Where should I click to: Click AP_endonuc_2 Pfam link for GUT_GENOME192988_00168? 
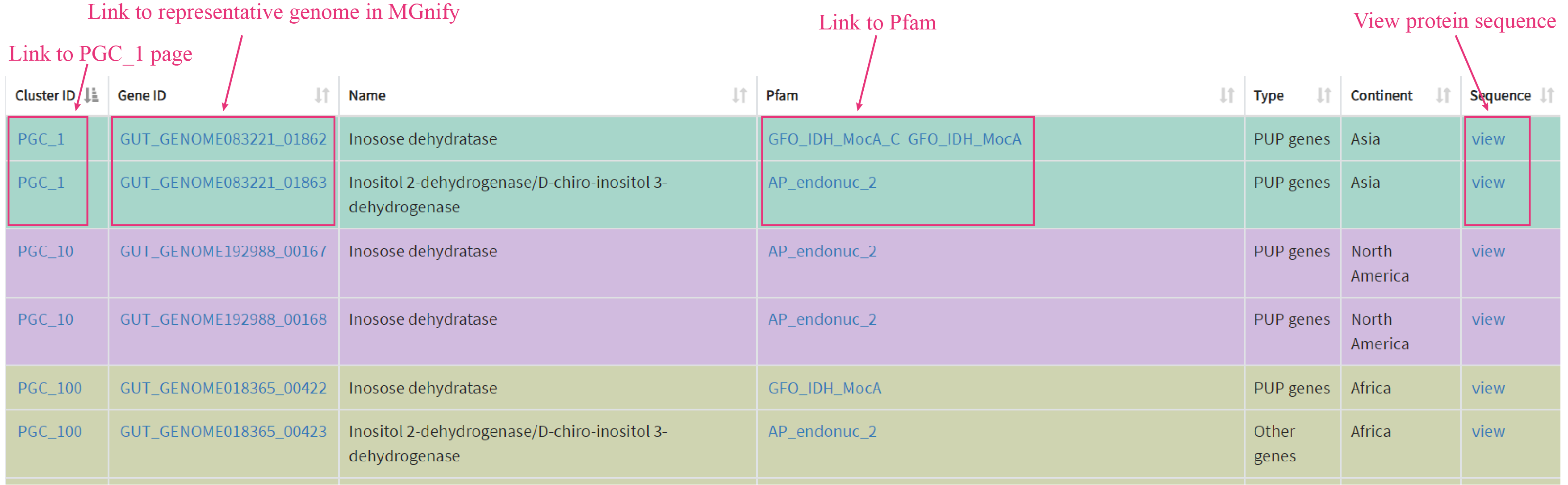(822, 319)
